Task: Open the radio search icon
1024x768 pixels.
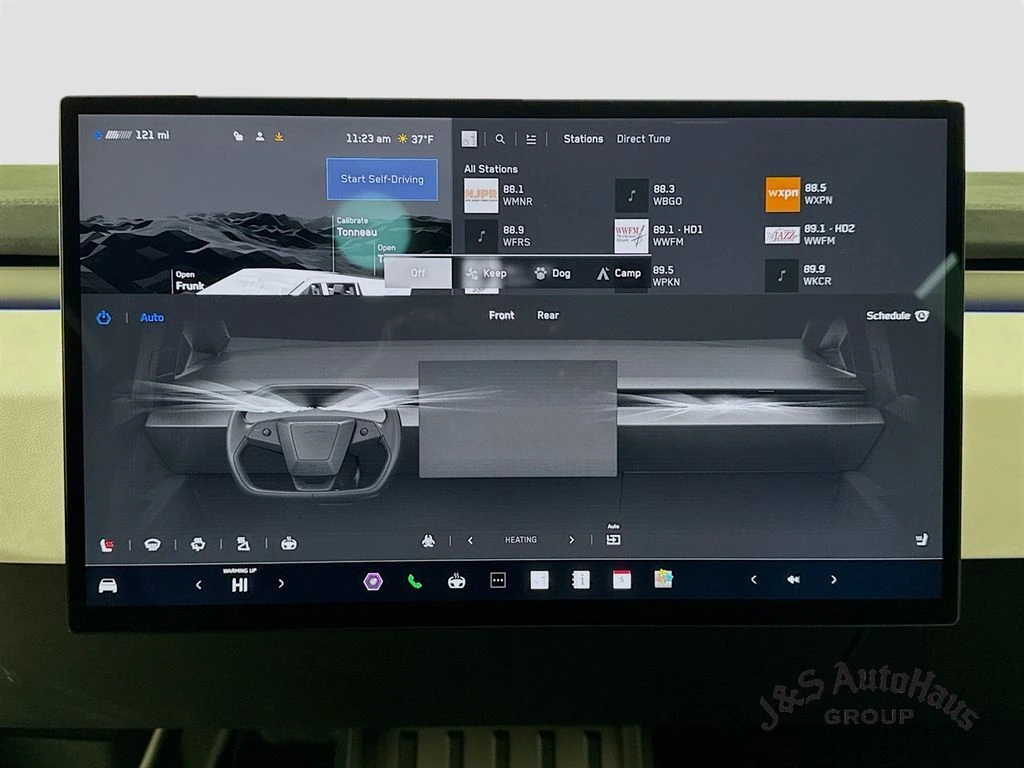Action: [x=500, y=139]
